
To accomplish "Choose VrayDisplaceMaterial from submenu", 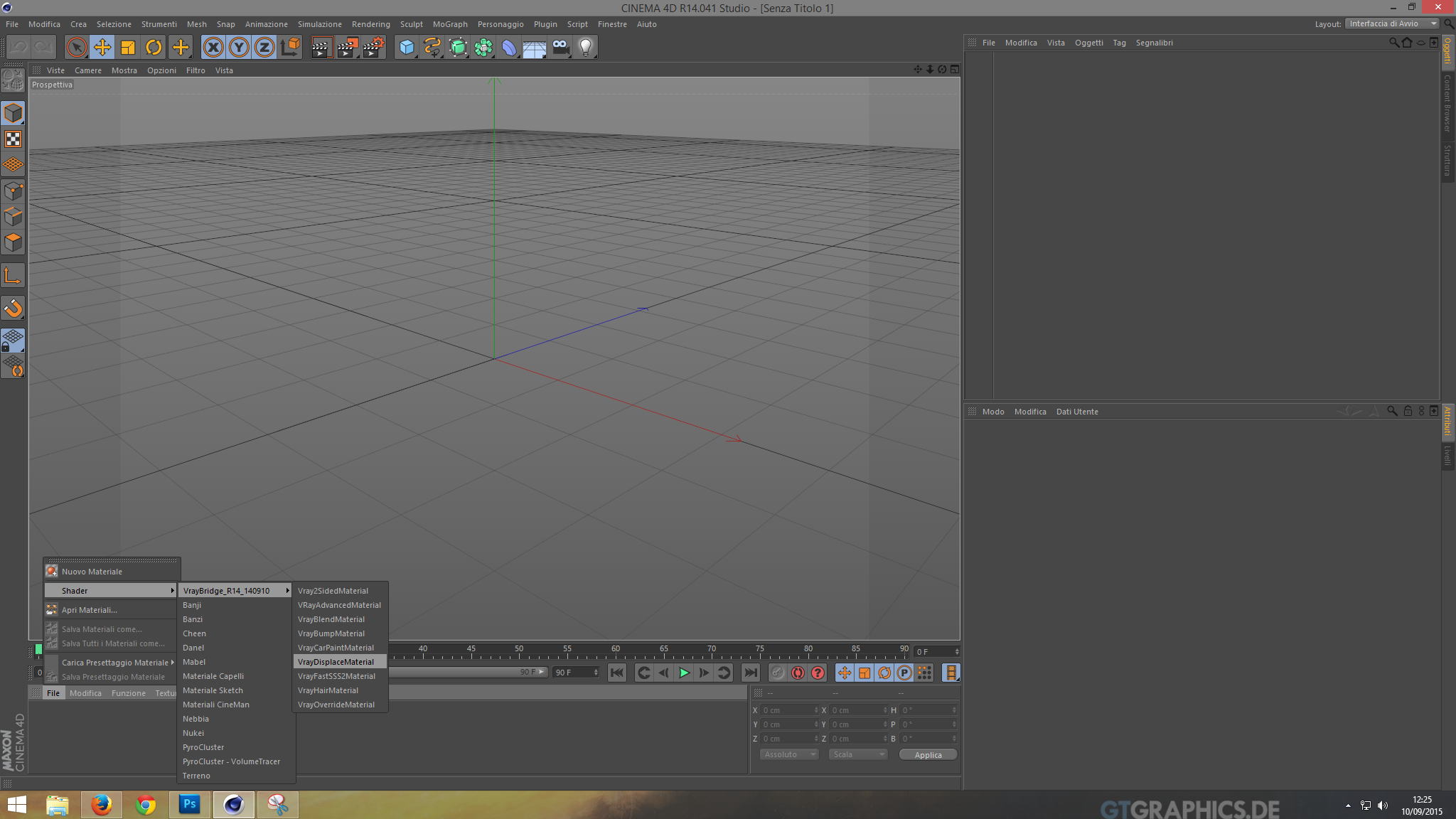I will (336, 662).
